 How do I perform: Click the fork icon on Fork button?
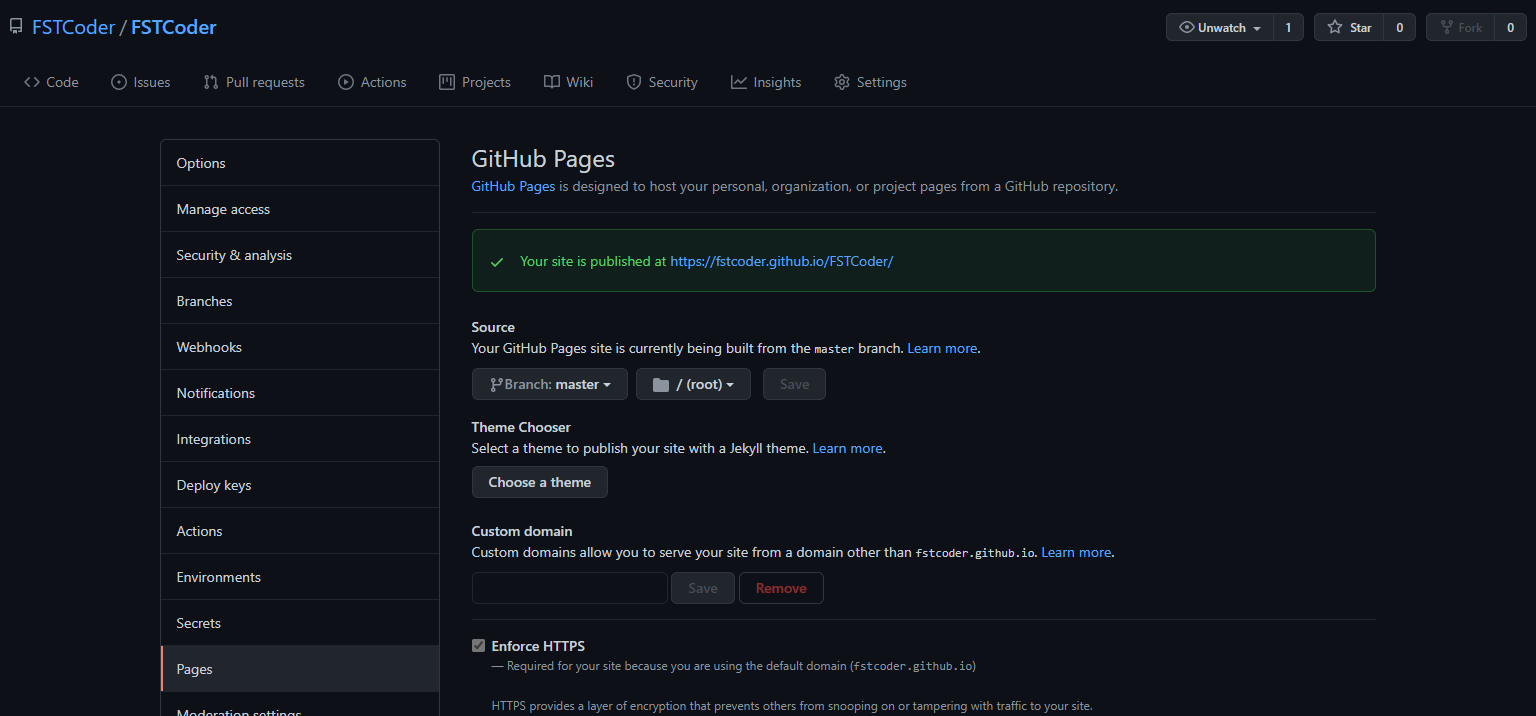[1446, 28]
